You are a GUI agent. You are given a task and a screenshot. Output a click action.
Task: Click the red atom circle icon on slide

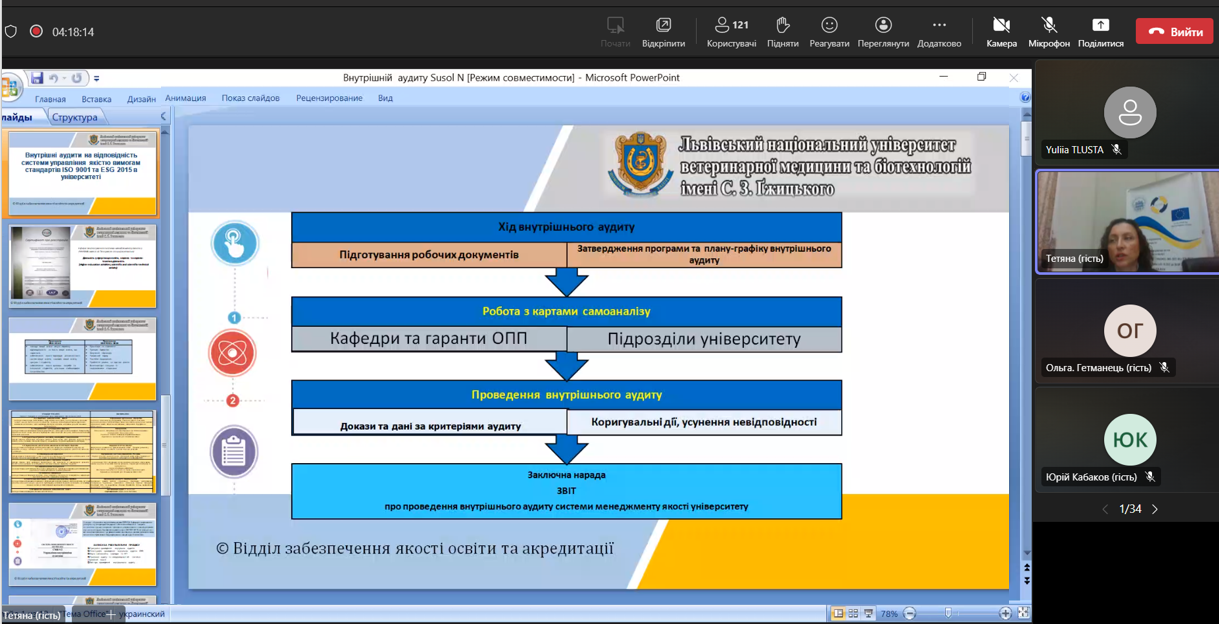pos(232,353)
